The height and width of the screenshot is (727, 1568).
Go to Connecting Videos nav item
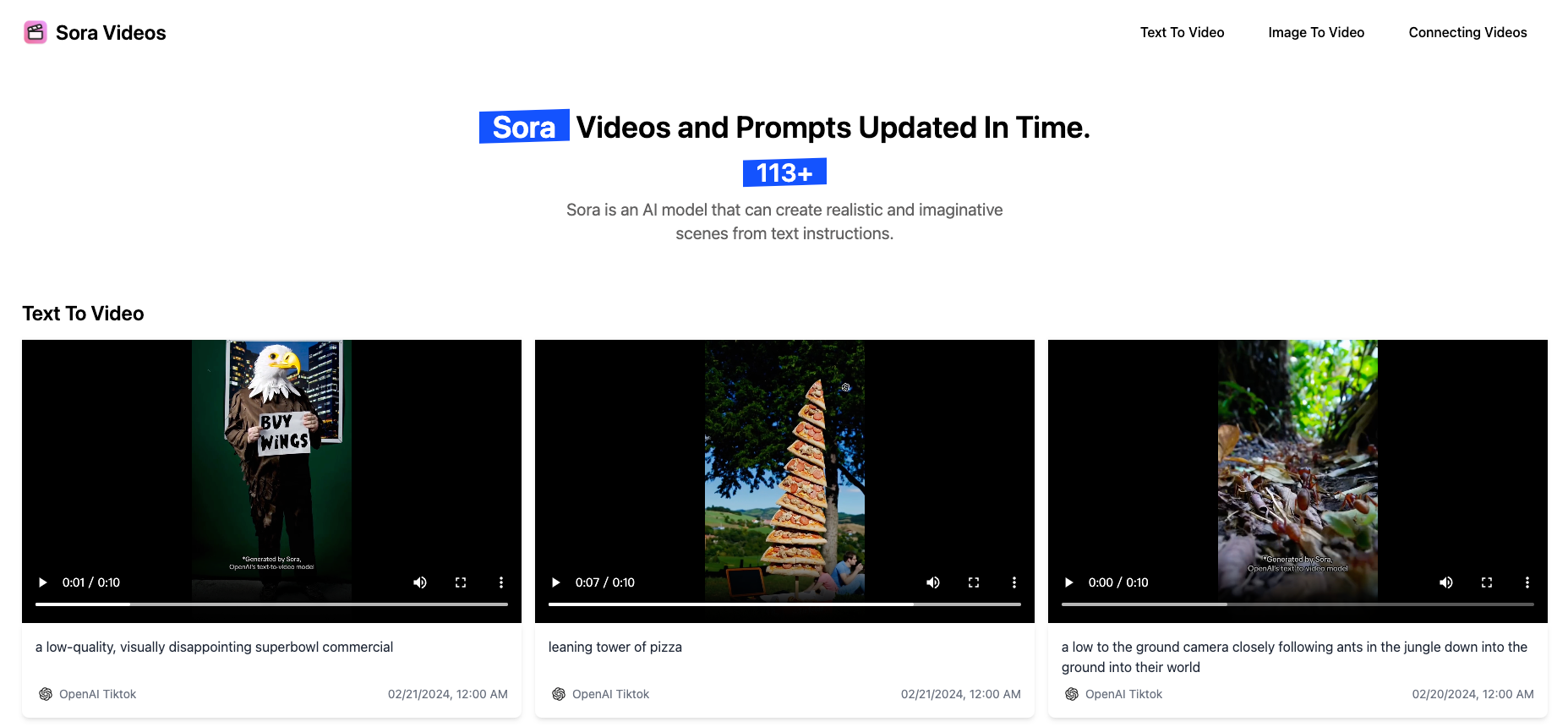tap(1467, 32)
